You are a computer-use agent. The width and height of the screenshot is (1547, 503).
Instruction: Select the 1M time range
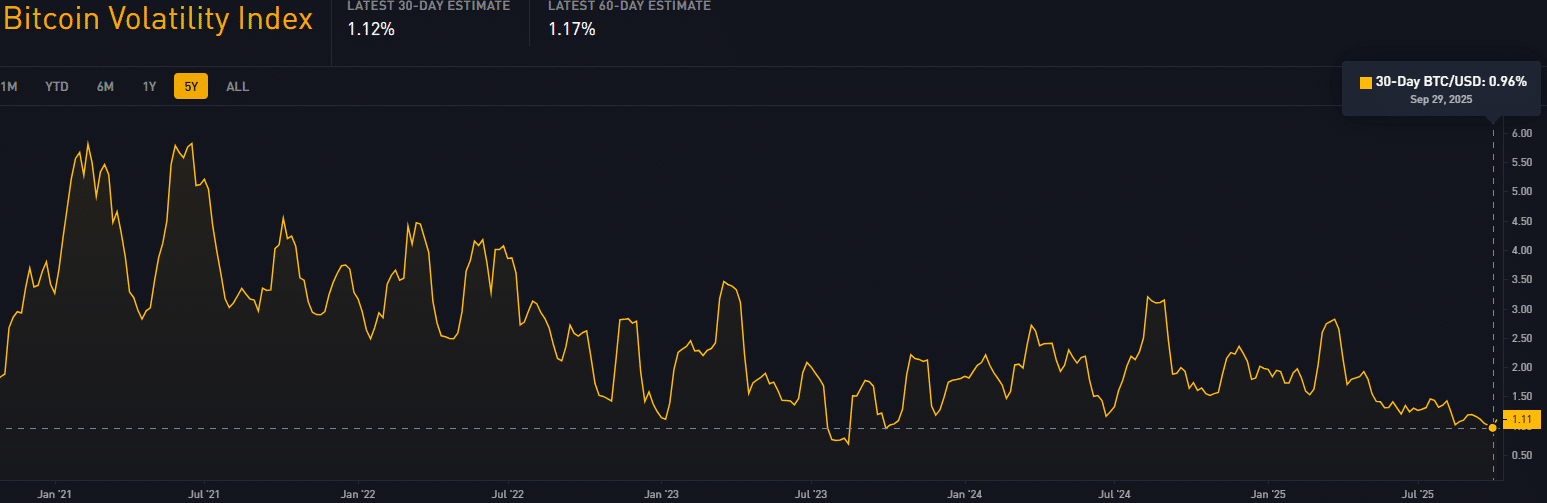[9, 87]
